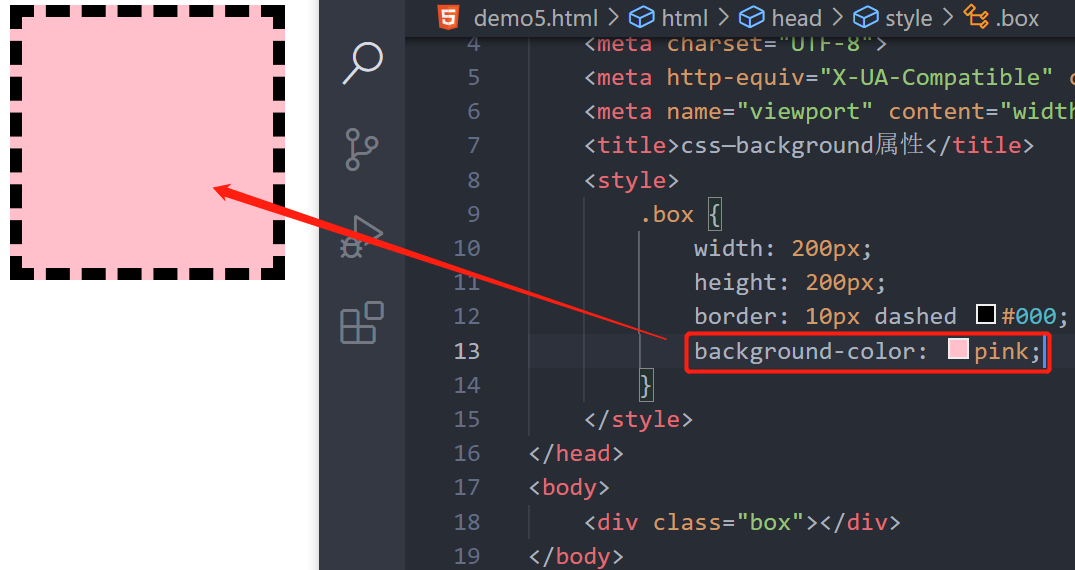Click line number 12 in gutter

467,316
